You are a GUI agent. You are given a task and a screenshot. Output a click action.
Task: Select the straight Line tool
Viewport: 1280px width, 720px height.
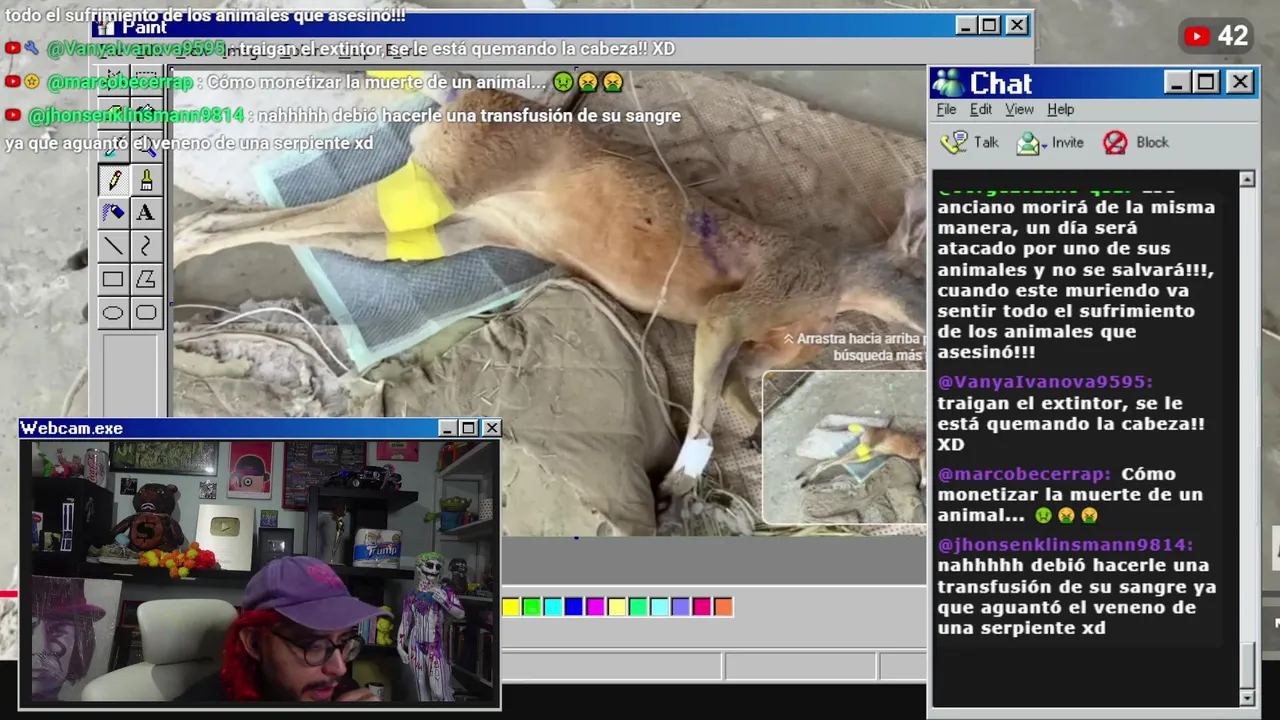113,245
